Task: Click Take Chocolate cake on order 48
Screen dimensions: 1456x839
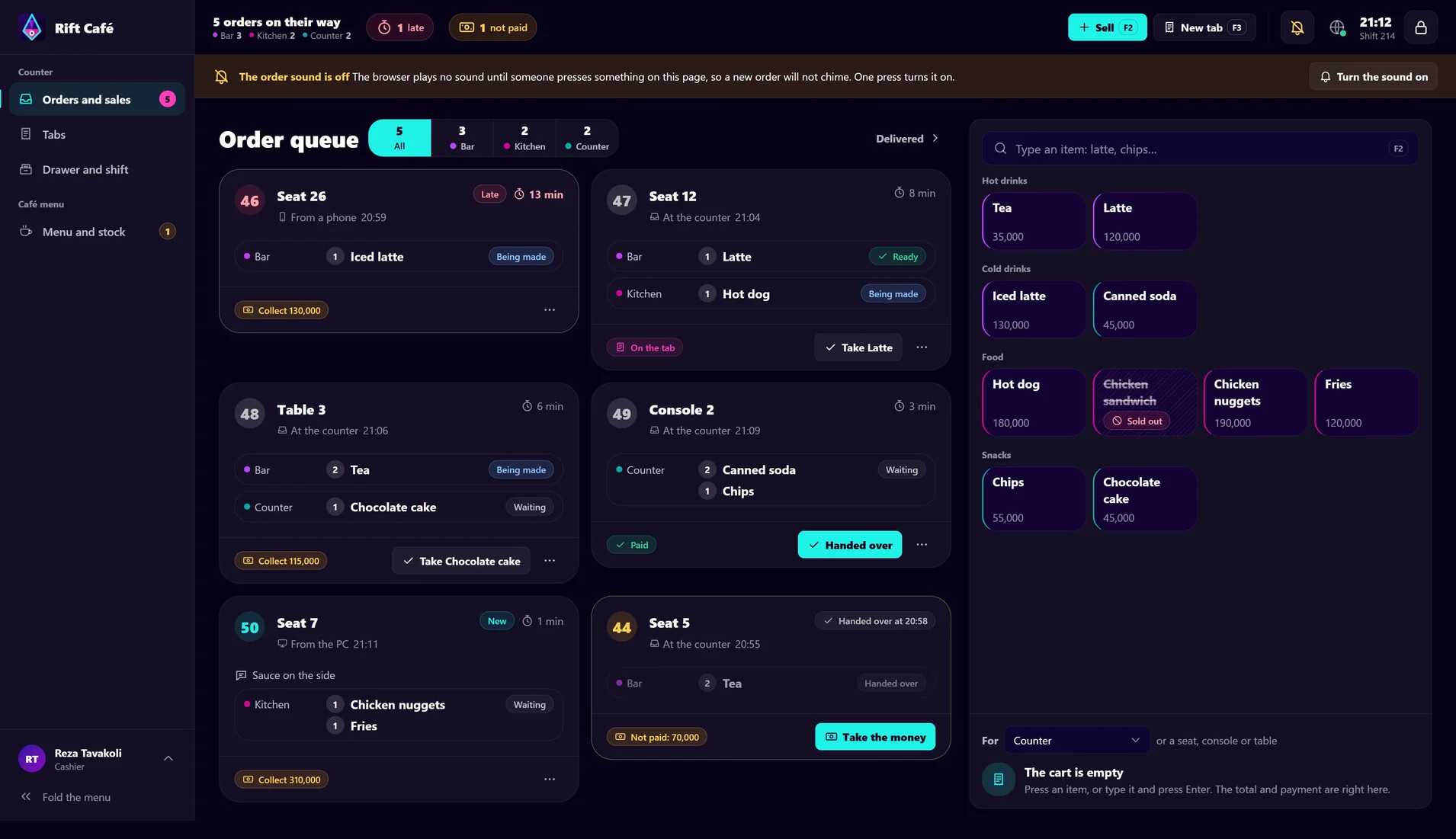Action: coord(461,561)
